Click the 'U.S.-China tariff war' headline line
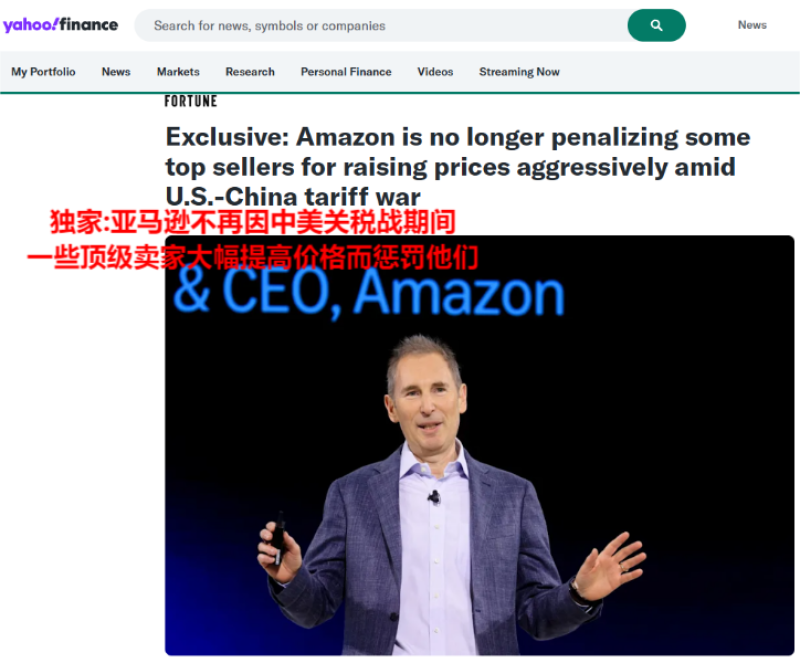800x663 pixels. point(293,197)
